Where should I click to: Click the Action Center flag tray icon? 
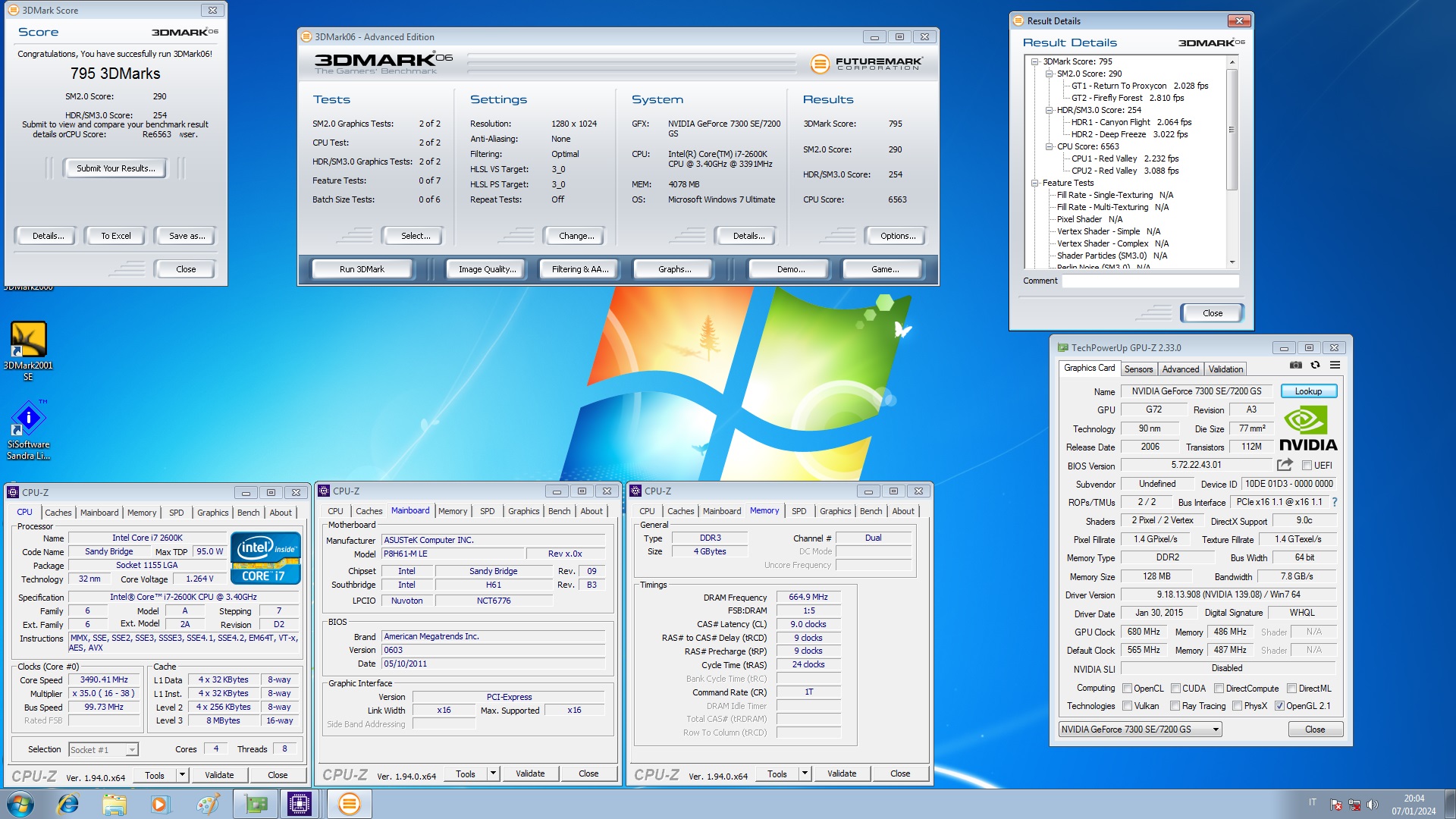click(1336, 805)
